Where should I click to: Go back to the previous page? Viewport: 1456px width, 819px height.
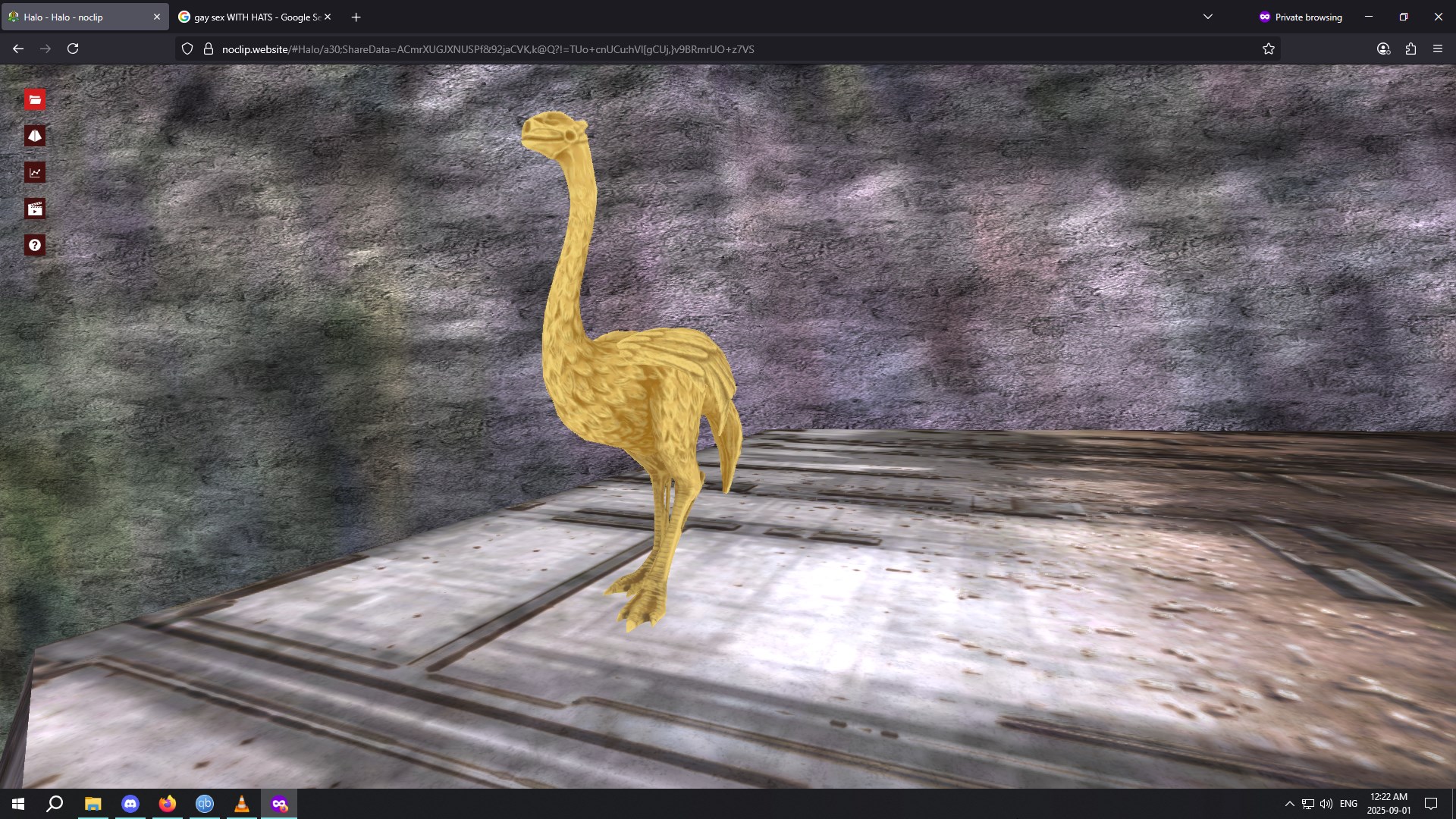tap(18, 49)
